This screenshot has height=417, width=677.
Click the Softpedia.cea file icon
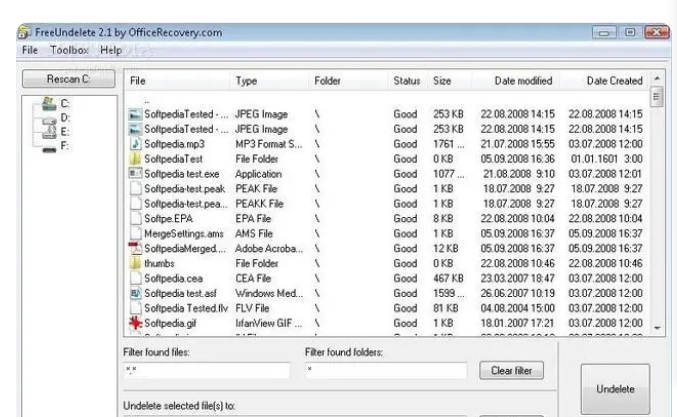point(136,278)
